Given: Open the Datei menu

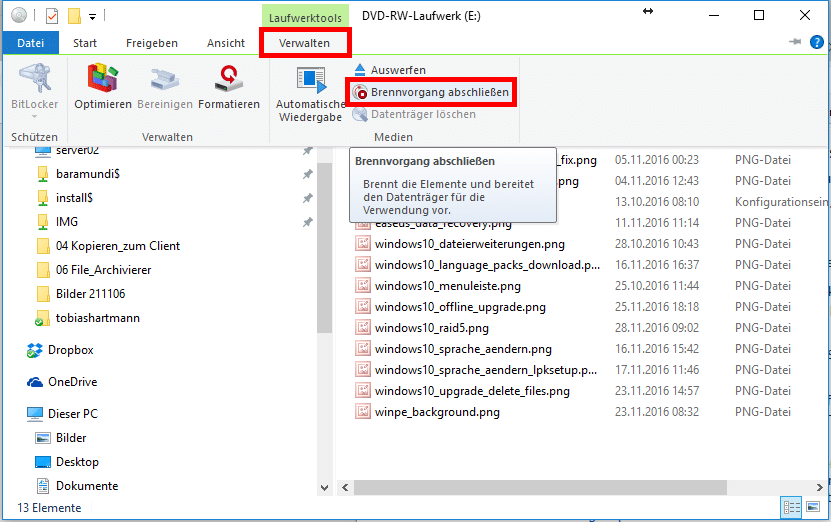Looking at the screenshot, I should tap(31, 43).
